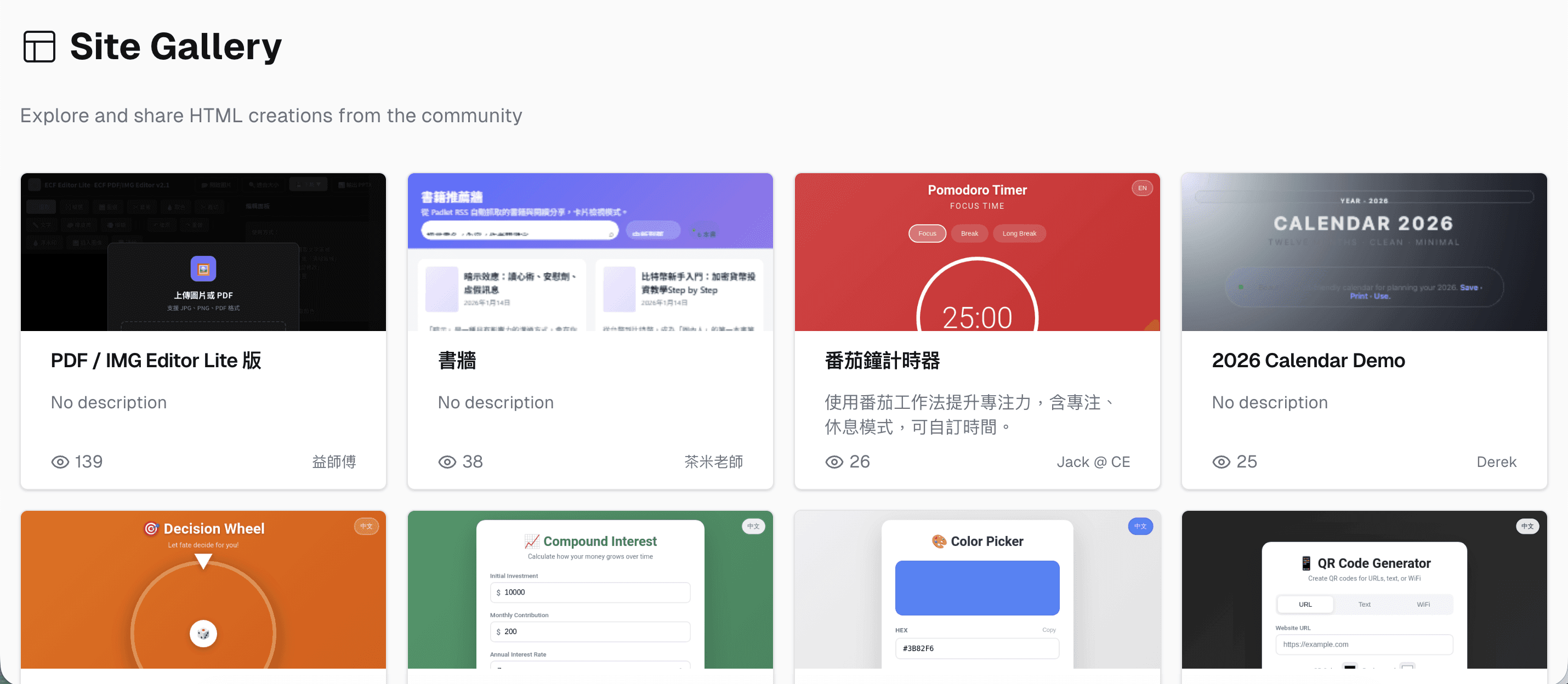Click view-count eye icon on 書牆 card

pyautogui.click(x=447, y=462)
